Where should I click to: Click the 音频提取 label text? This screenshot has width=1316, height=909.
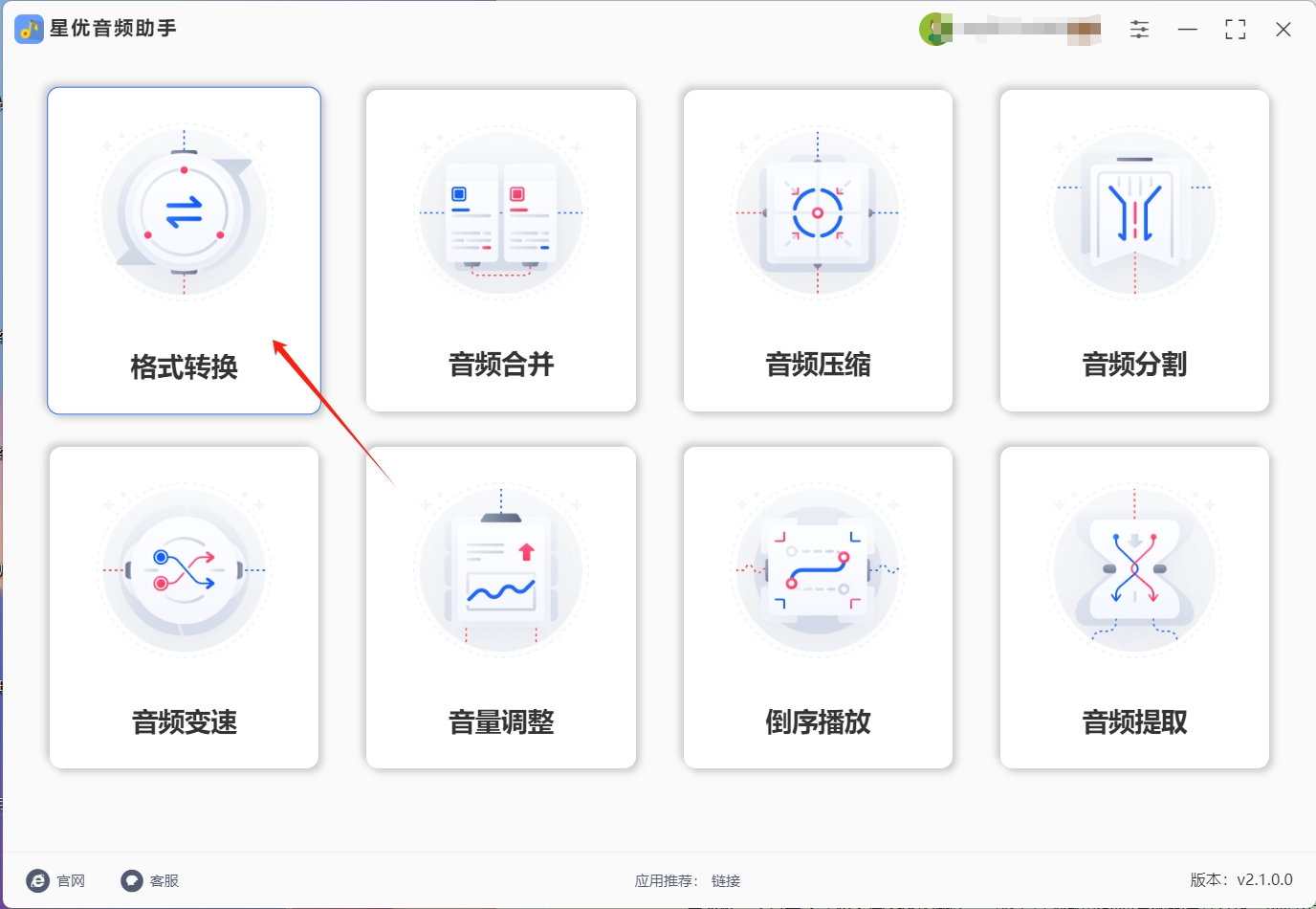click(1134, 721)
